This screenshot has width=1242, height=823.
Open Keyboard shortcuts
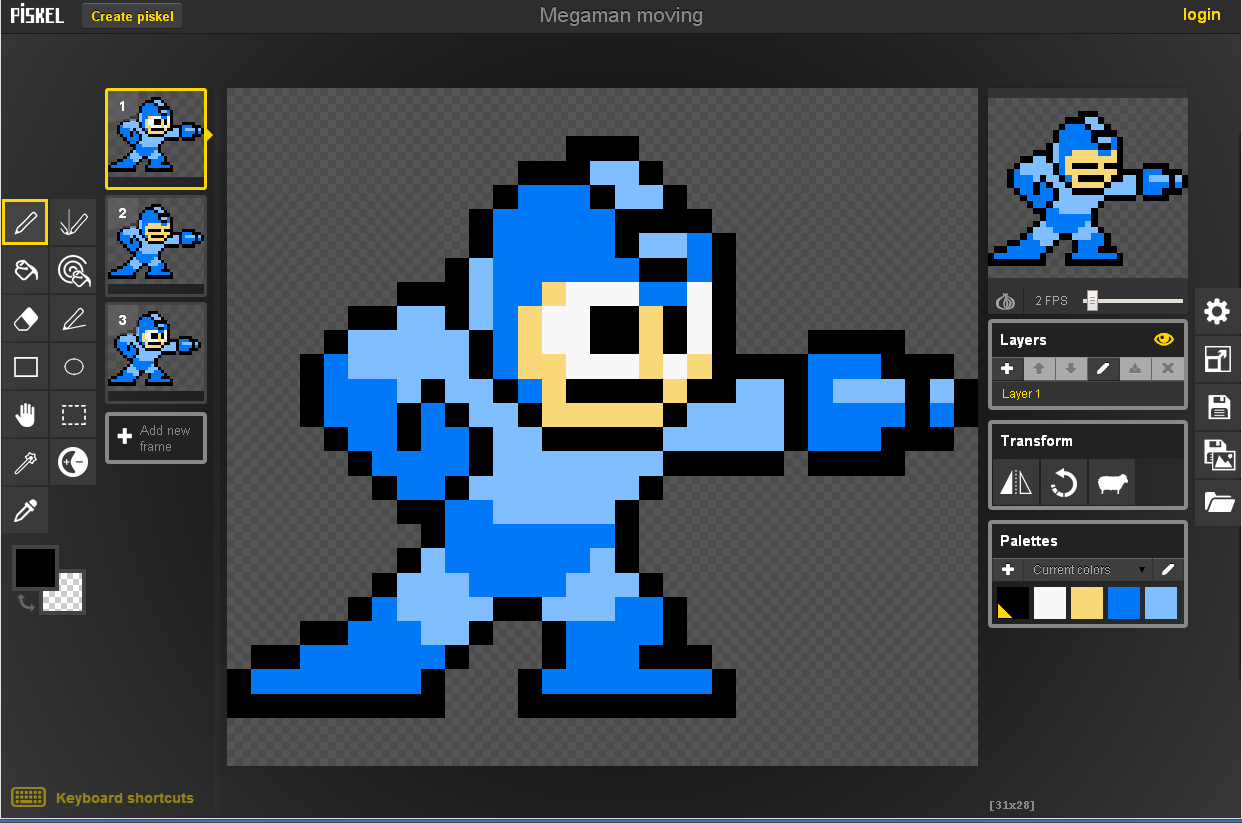(103, 798)
